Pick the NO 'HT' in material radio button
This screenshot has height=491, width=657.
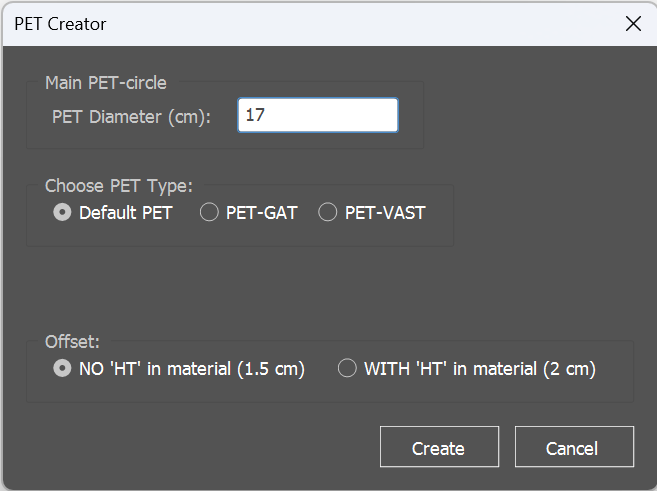pos(62,369)
